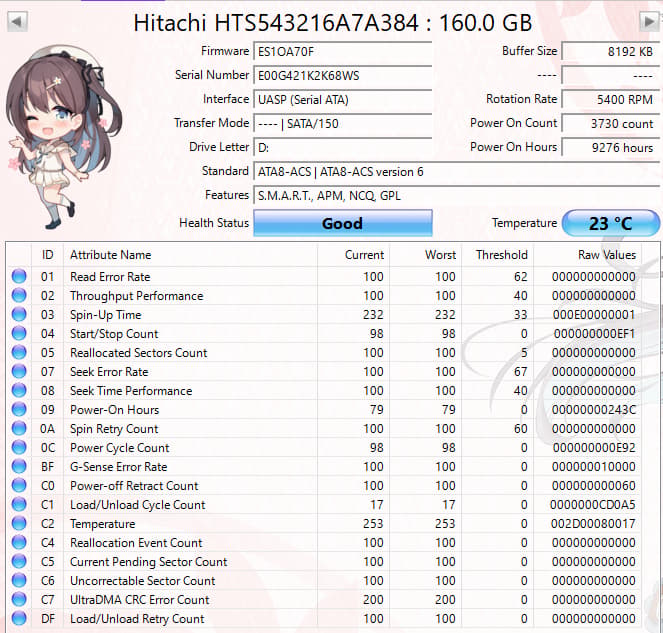Click raw value 0000000243C

click(x=594, y=410)
